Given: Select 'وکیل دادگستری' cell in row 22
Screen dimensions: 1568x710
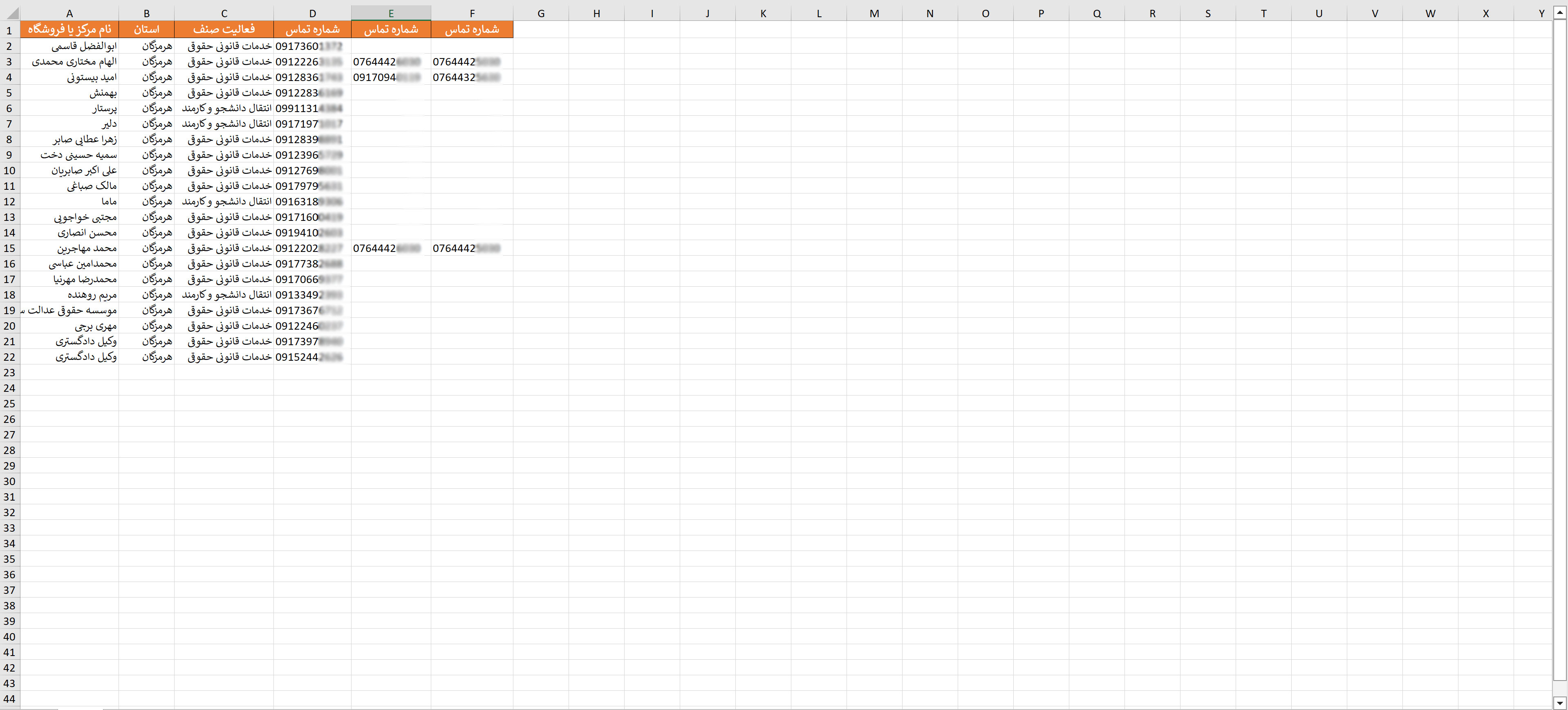Looking at the screenshot, I should [x=69, y=357].
